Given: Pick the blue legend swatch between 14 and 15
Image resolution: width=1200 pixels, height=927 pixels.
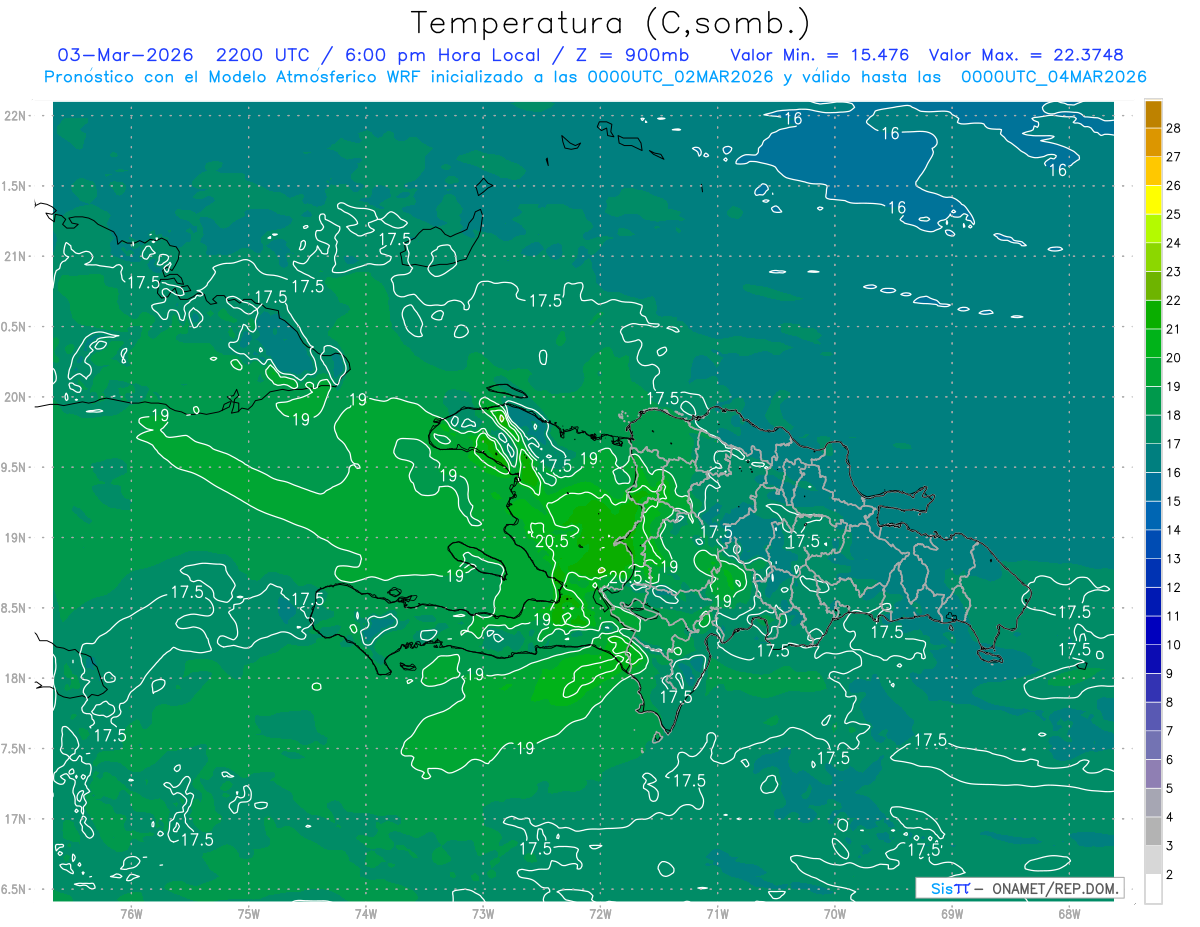Looking at the screenshot, I should click(1154, 516).
